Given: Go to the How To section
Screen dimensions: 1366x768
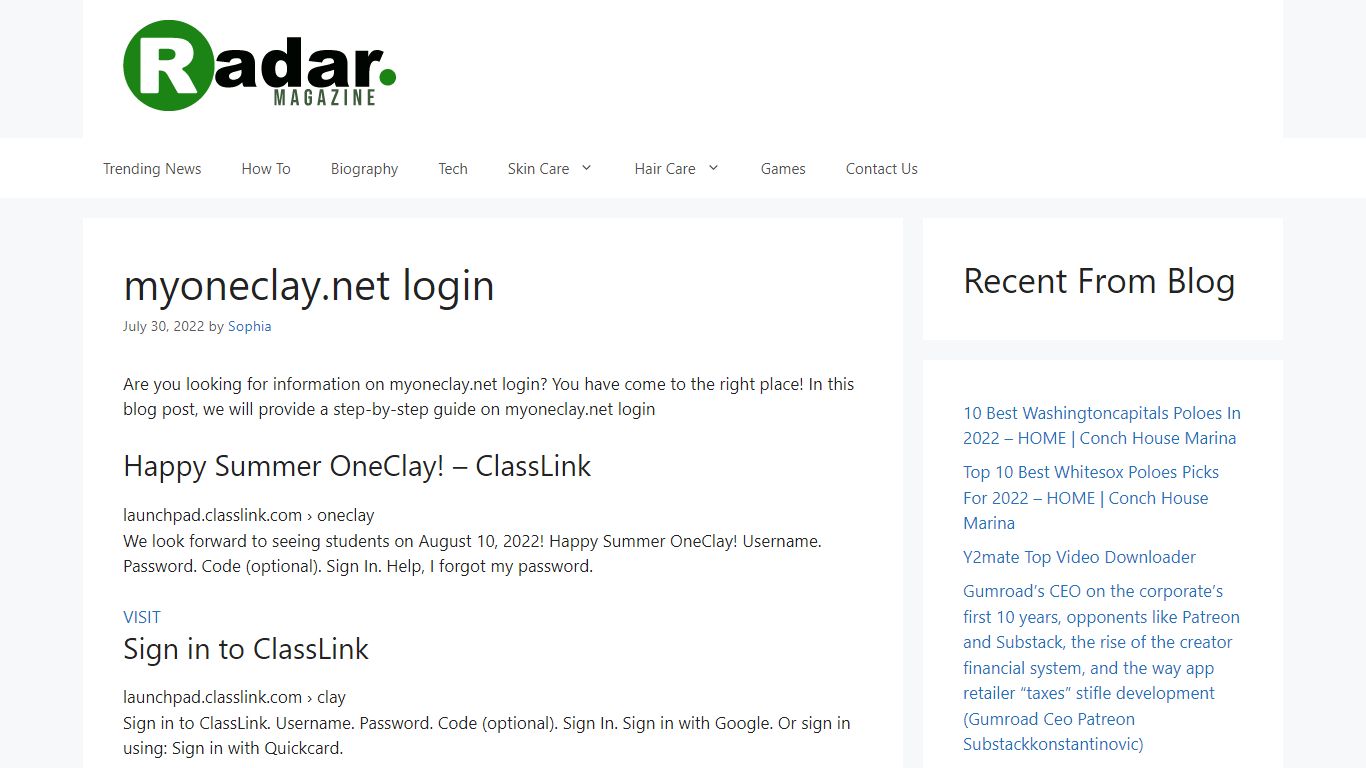Looking at the screenshot, I should click(x=266, y=169).
